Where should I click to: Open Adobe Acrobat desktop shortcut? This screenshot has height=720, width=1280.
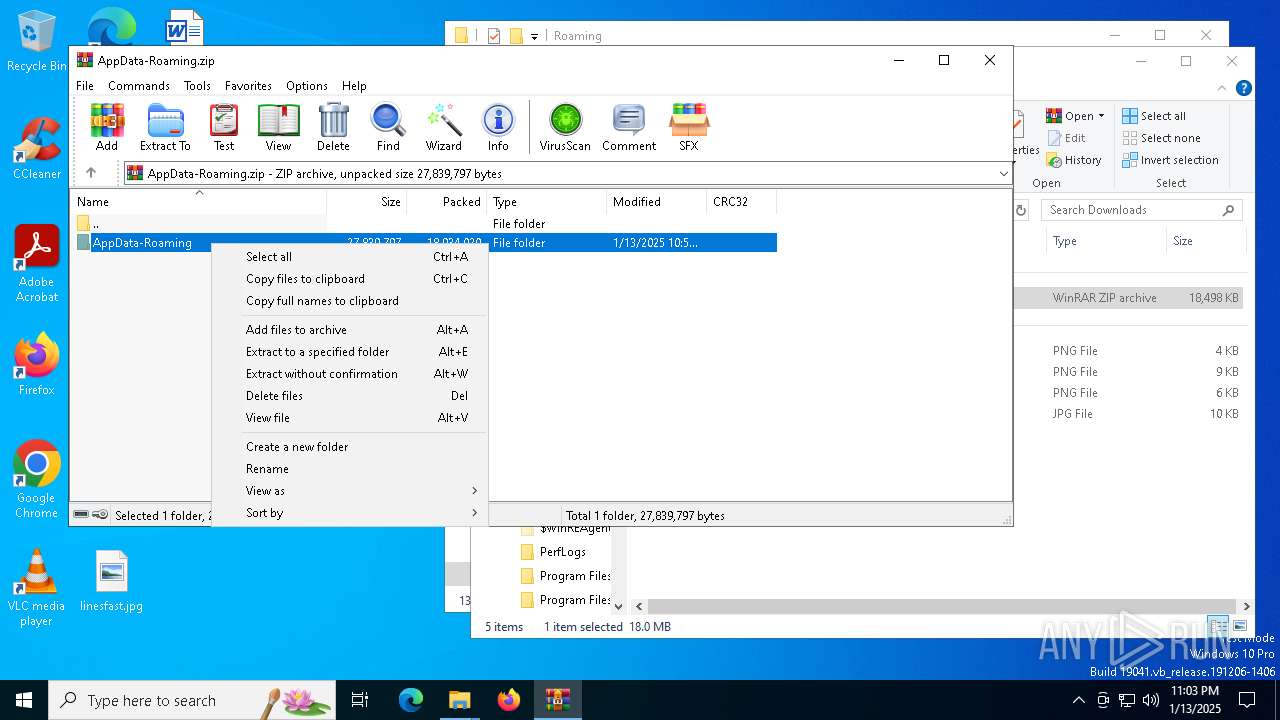[x=37, y=264]
